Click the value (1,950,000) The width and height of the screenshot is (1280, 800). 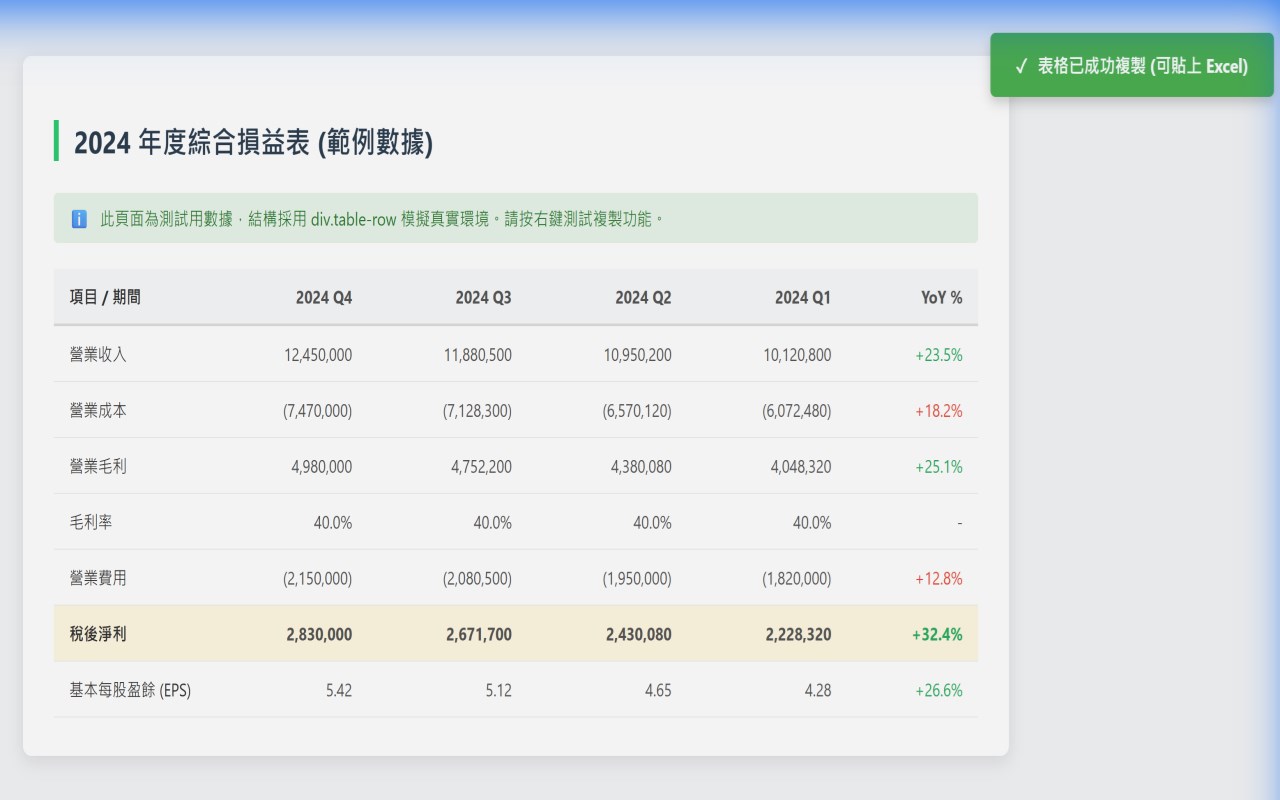click(637, 578)
